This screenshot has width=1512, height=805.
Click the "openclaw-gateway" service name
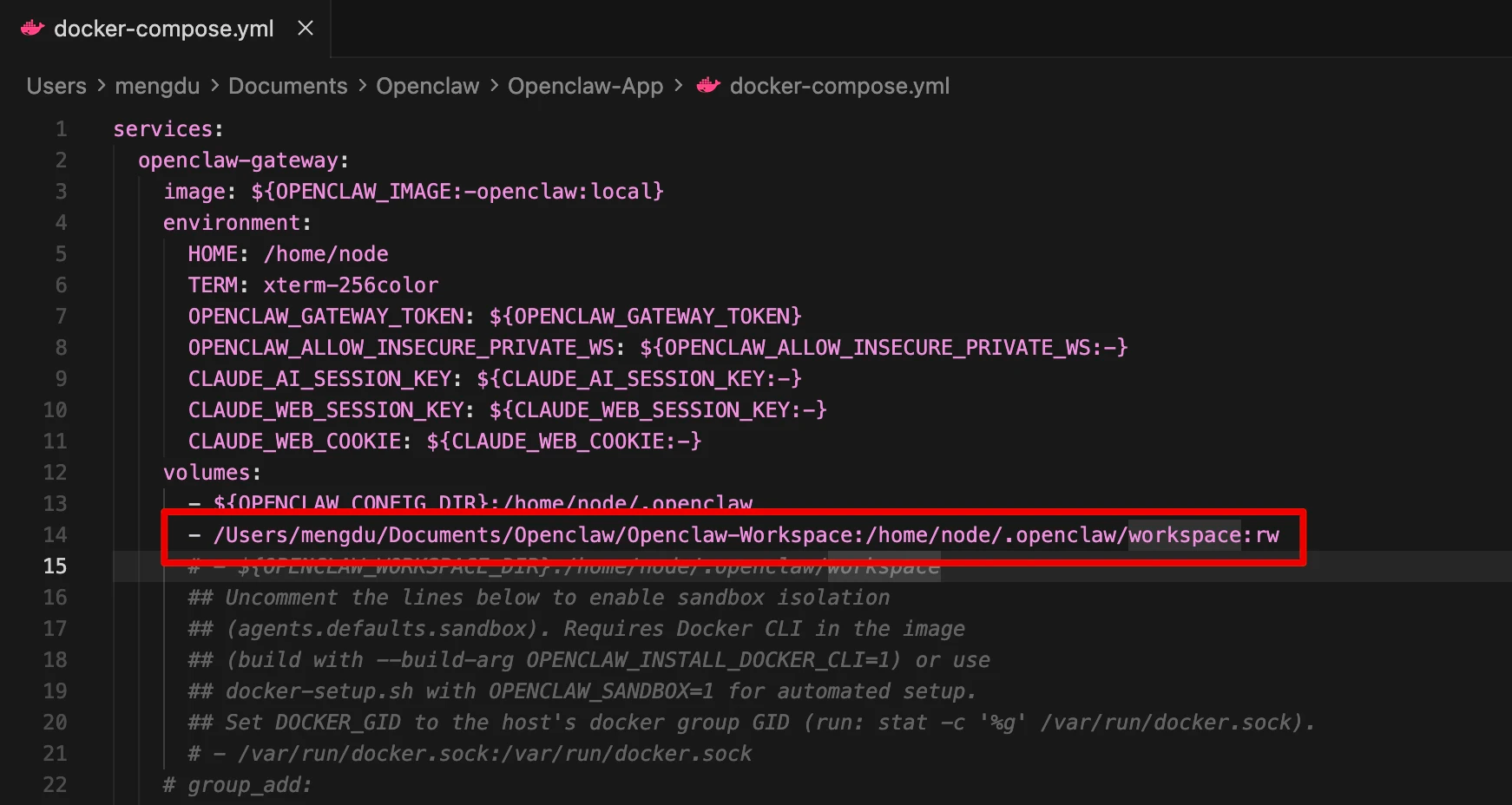coord(238,160)
